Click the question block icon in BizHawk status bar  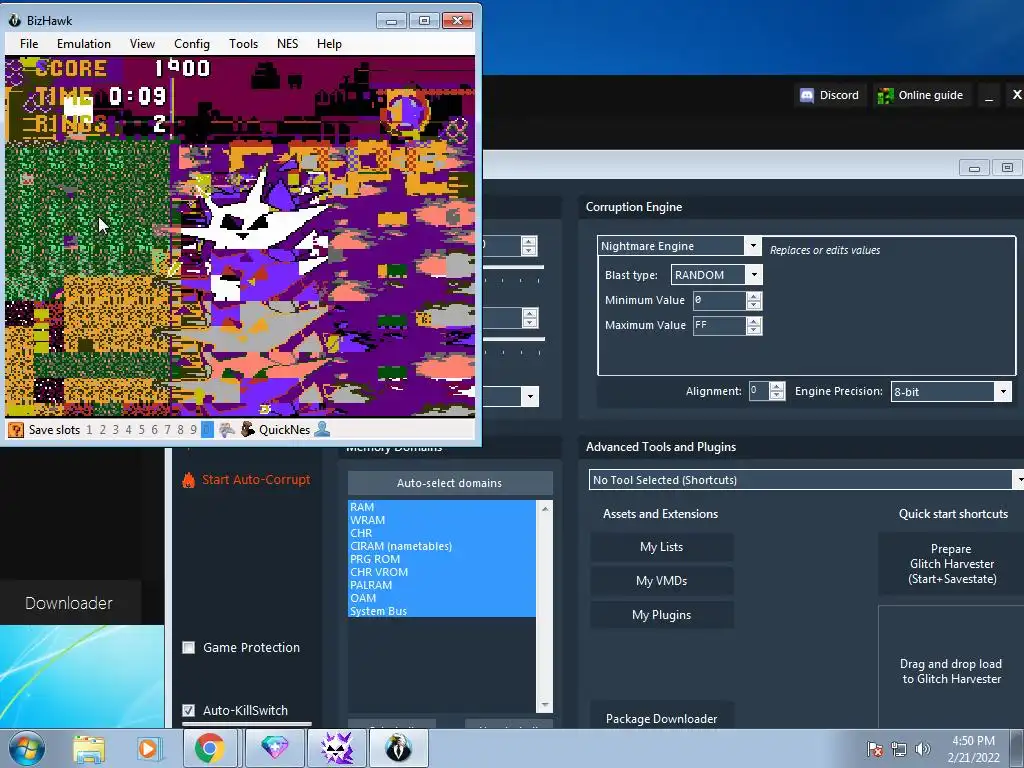click(16, 430)
